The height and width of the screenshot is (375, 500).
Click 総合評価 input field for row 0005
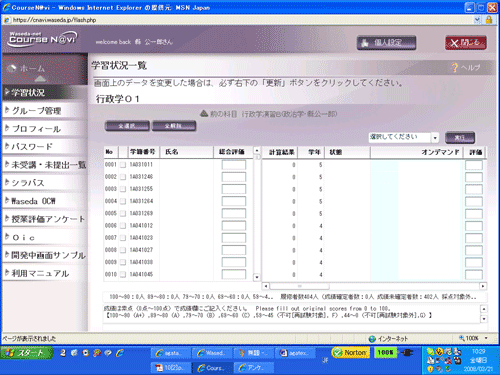point(234,213)
